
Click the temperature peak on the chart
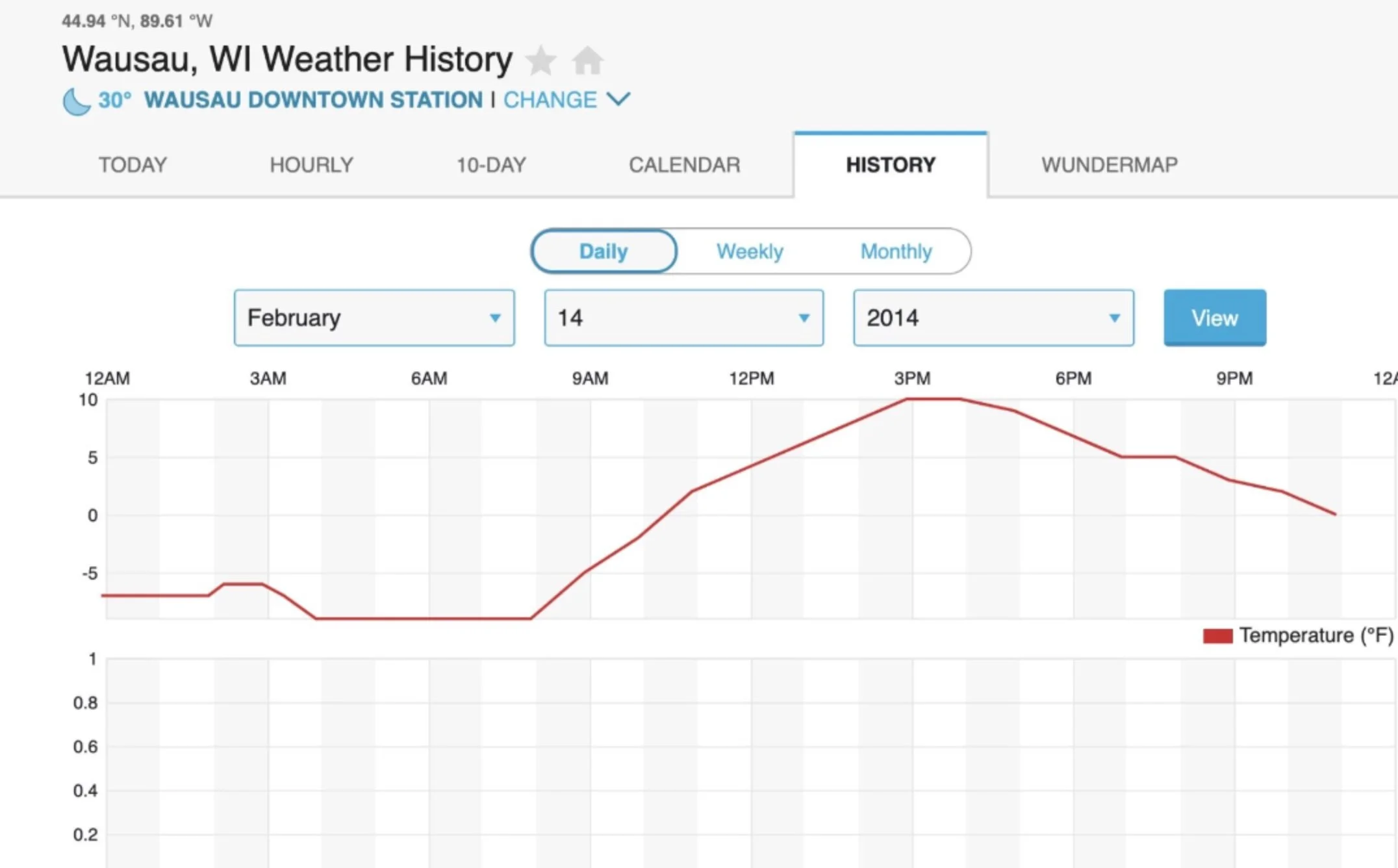[933, 399]
